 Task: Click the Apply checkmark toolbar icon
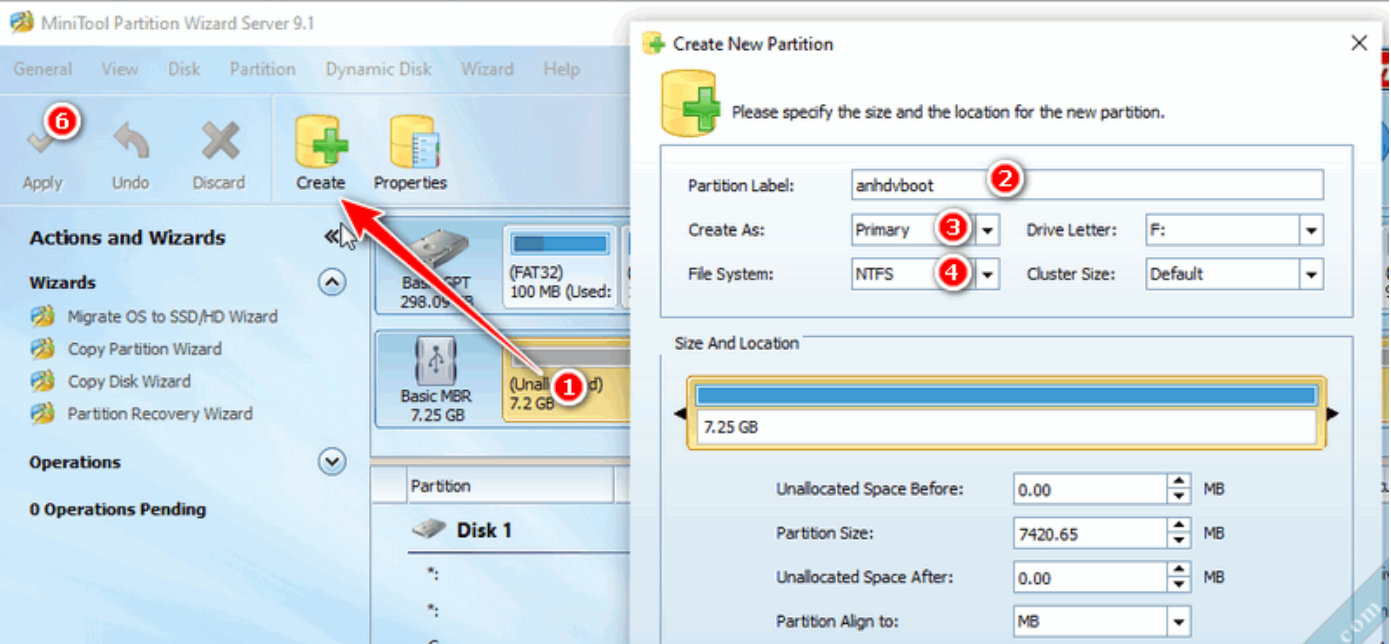tap(42, 141)
